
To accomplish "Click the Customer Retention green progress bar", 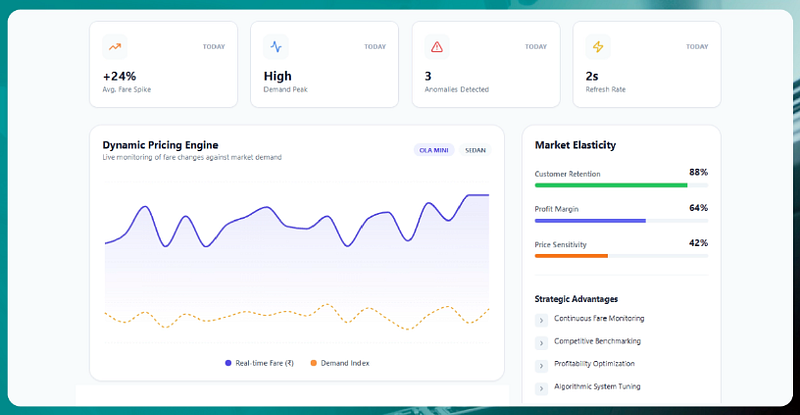I will pyautogui.click(x=611, y=185).
